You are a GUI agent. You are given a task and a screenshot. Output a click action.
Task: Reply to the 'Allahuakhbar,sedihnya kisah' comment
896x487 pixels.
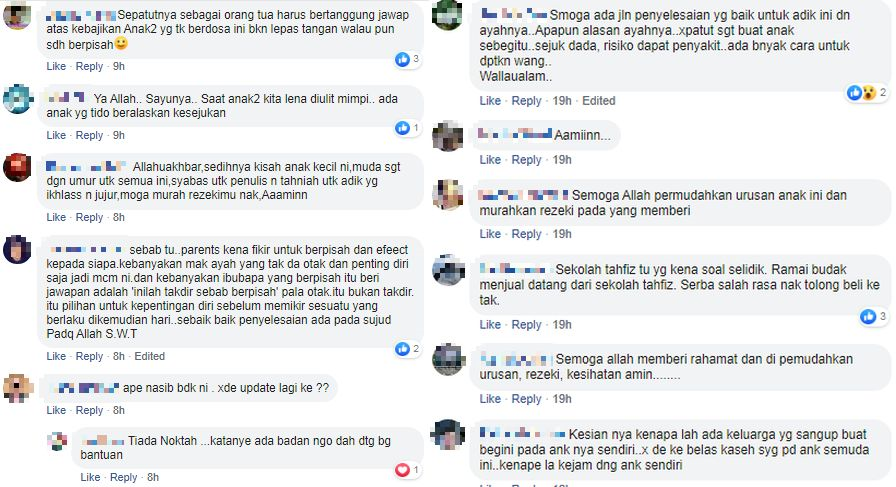point(89,217)
